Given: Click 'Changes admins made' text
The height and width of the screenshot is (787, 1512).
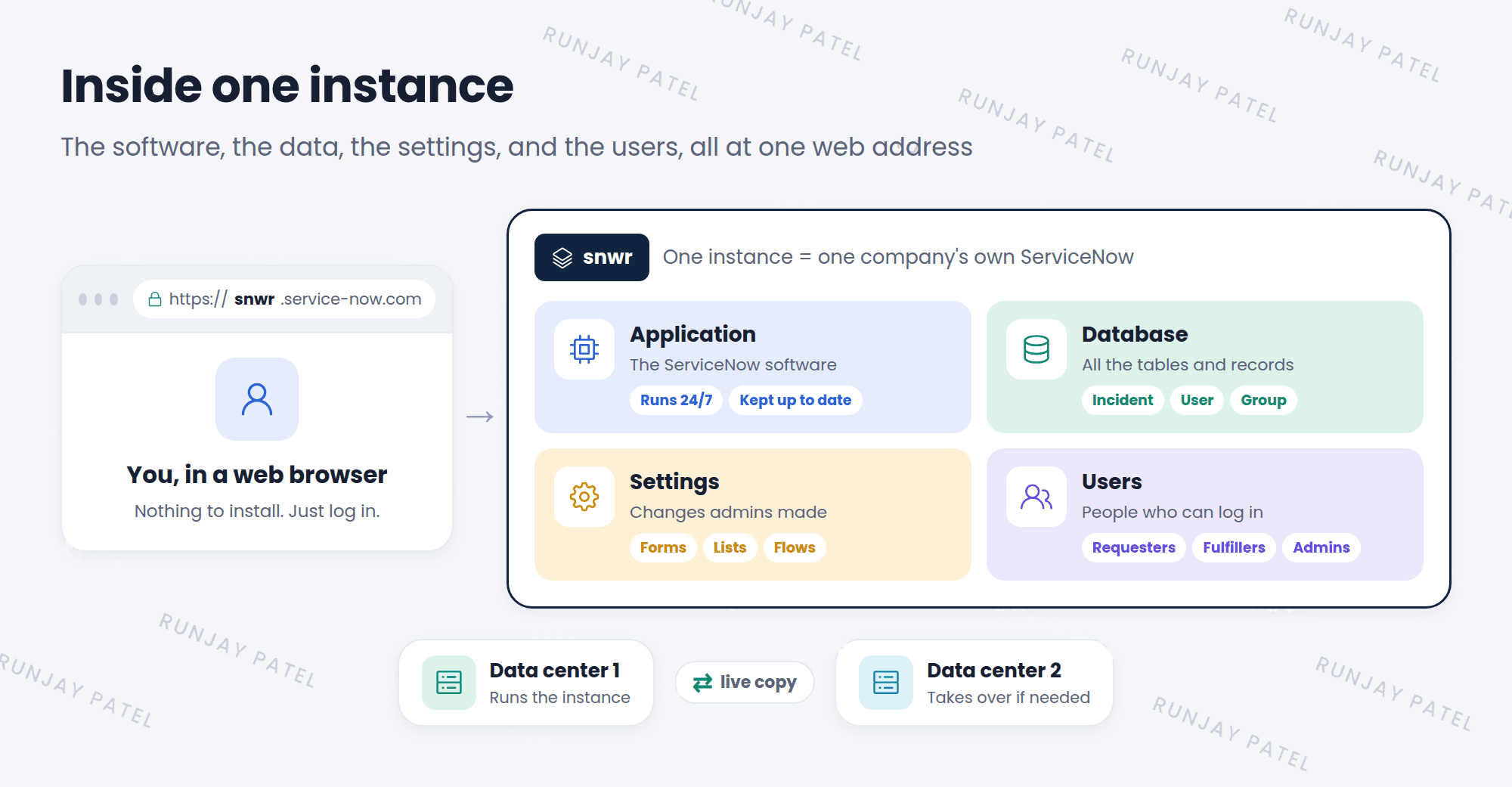Looking at the screenshot, I should coord(728,512).
